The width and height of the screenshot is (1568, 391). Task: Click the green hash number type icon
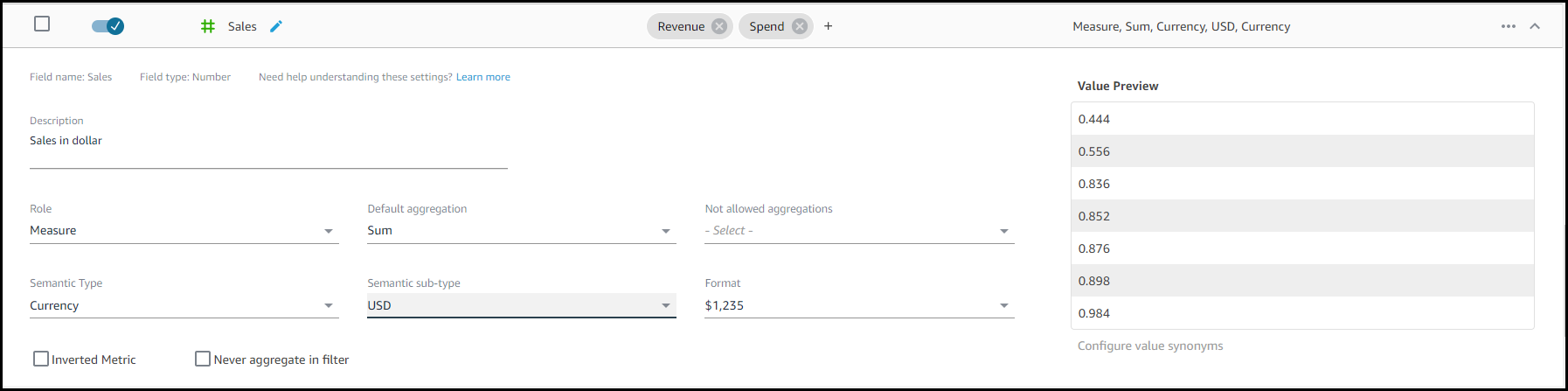tap(208, 26)
